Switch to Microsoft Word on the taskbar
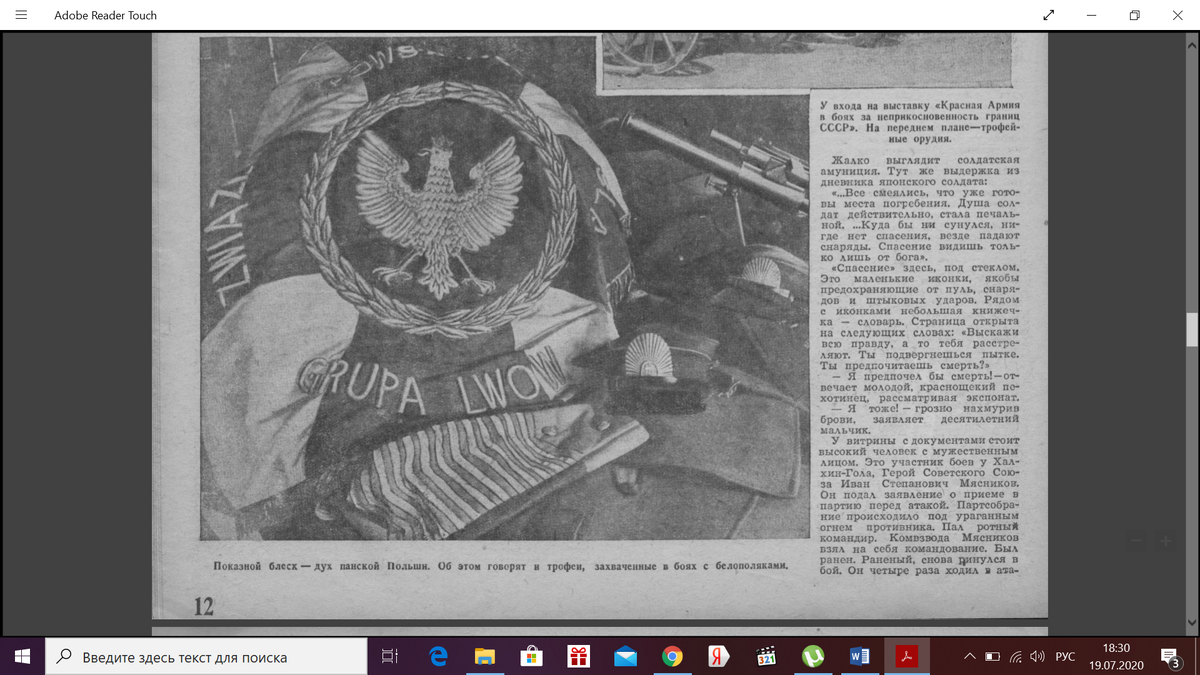The height and width of the screenshot is (675, 1200). point(859,657)
